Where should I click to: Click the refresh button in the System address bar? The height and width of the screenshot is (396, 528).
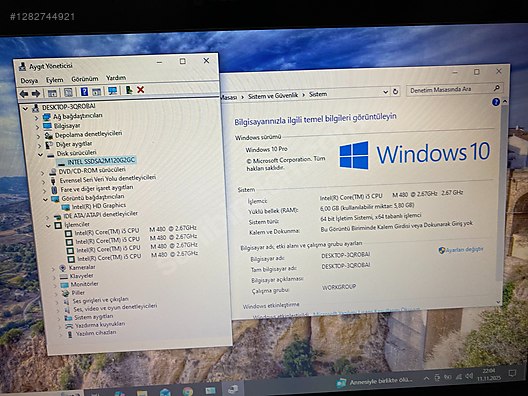coord(395,92)
